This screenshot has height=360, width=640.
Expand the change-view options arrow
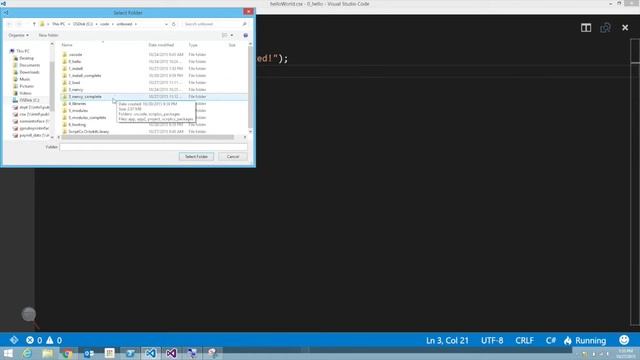232,35
